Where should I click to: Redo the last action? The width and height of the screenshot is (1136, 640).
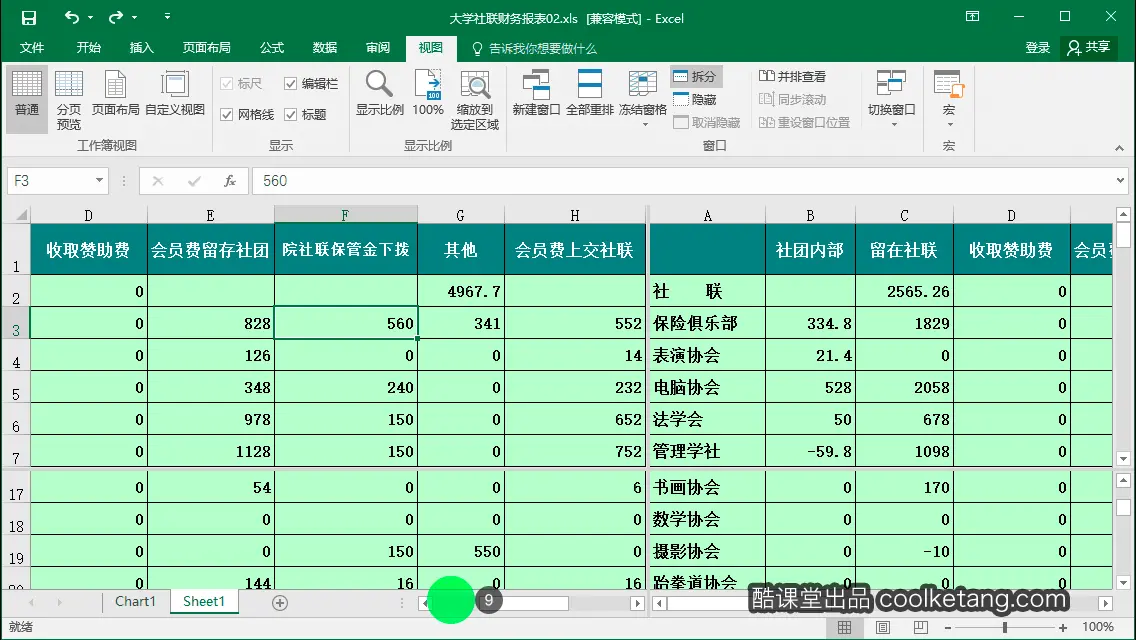116,17
